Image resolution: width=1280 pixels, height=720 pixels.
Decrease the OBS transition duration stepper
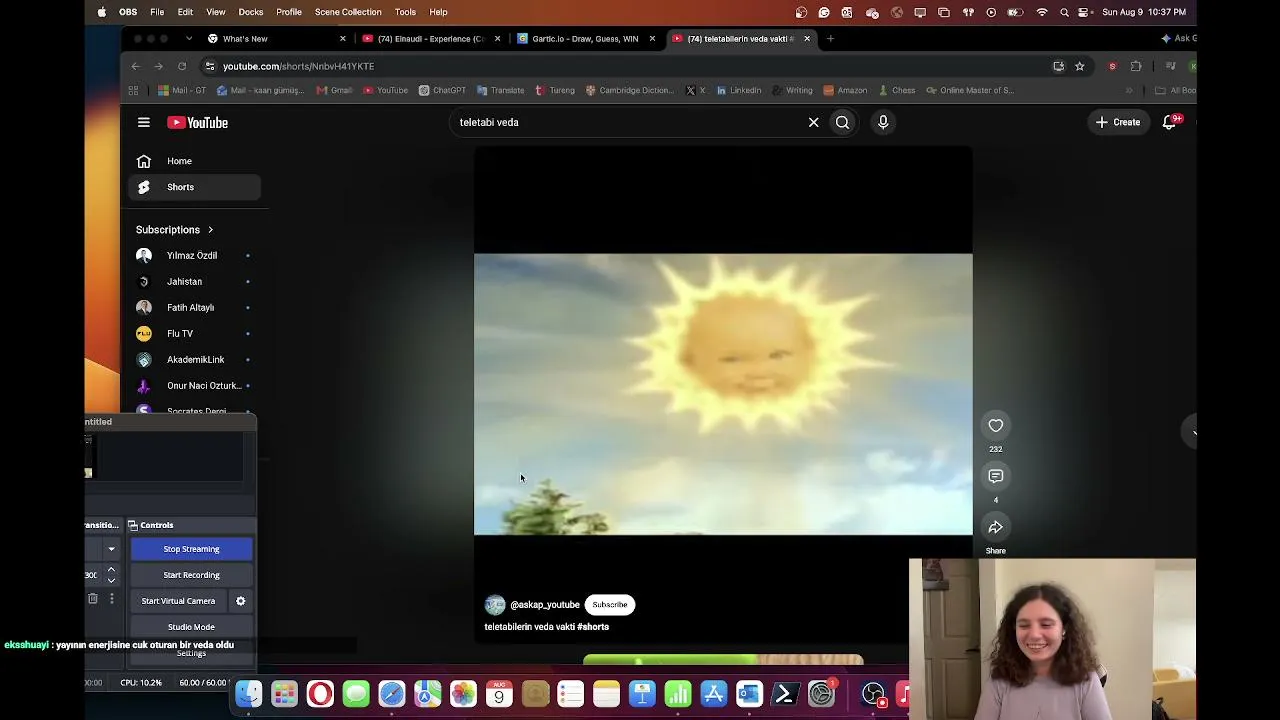tap(111, 580)
